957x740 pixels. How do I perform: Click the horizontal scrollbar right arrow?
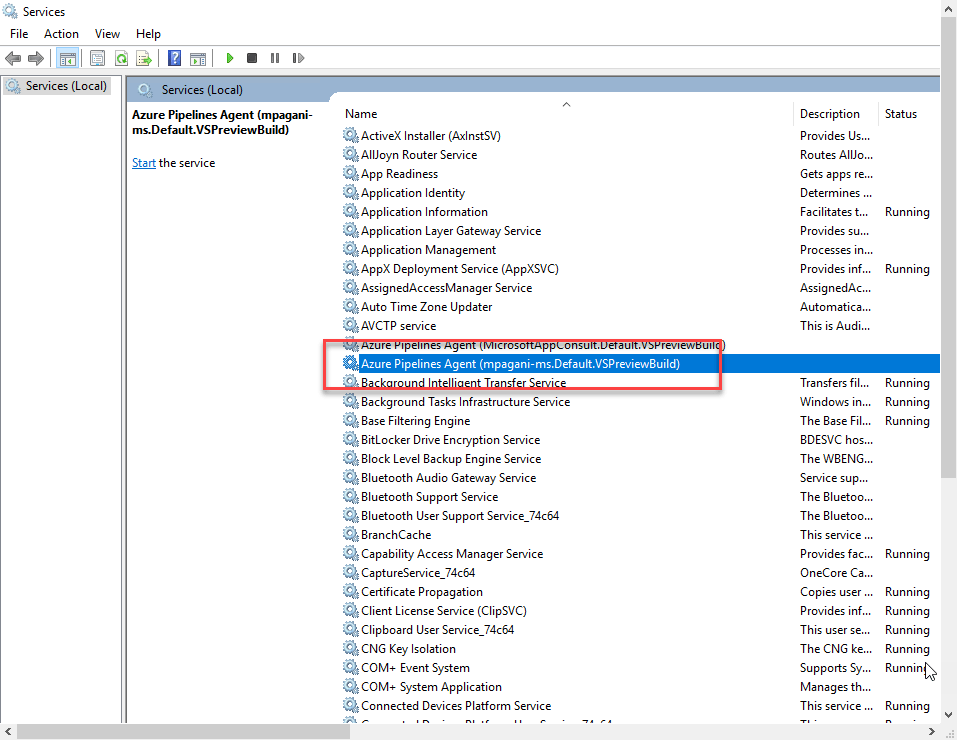931,731
